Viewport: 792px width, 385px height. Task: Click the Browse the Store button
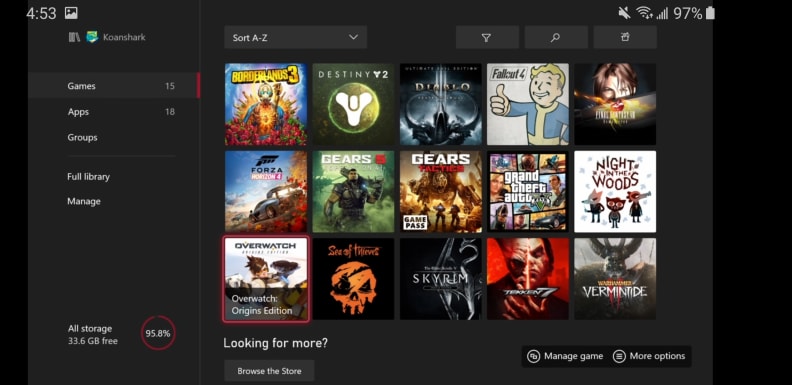[269, 371]
